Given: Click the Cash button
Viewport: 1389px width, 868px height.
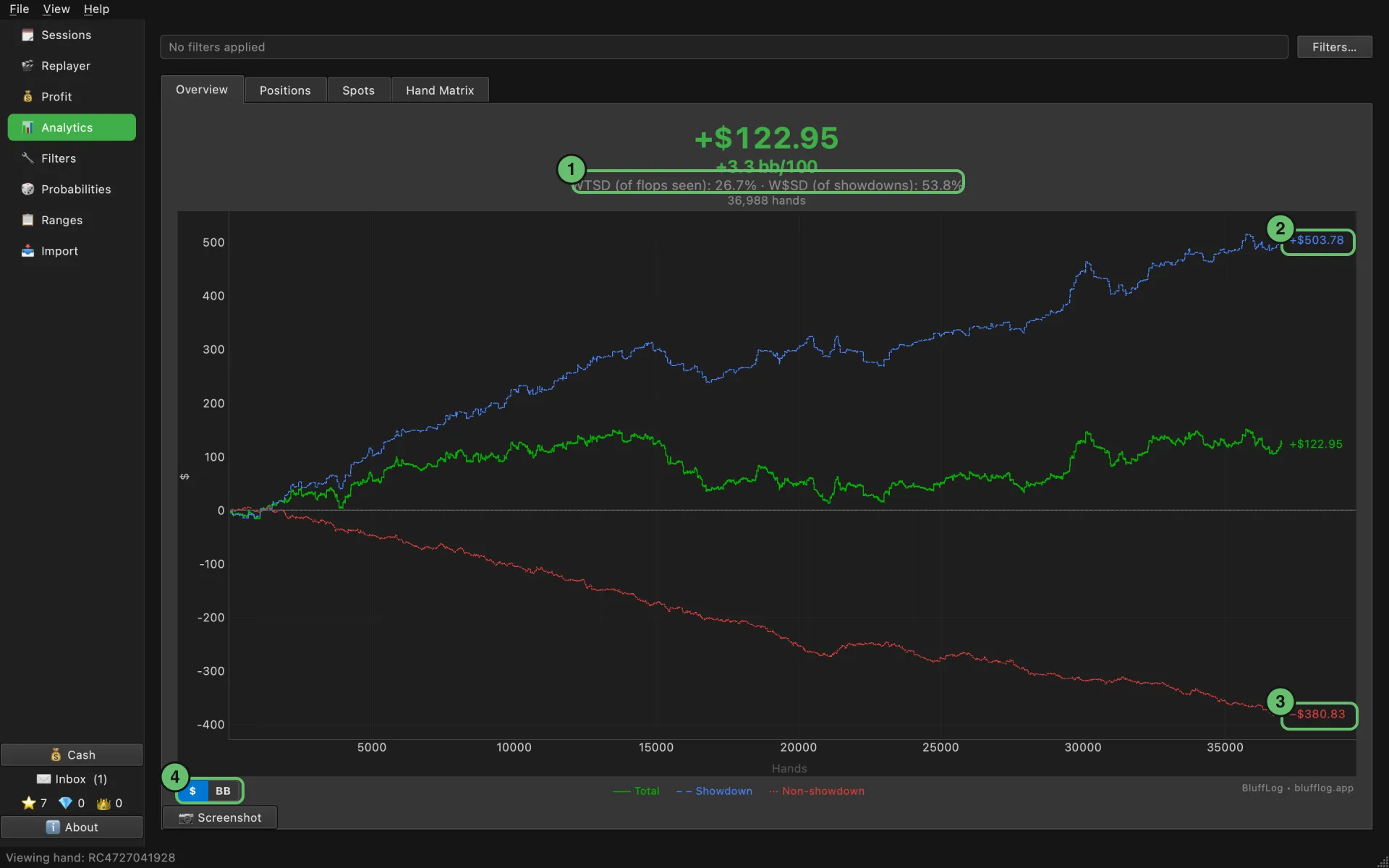Looking at the screenshot, I should pos(72,754).
